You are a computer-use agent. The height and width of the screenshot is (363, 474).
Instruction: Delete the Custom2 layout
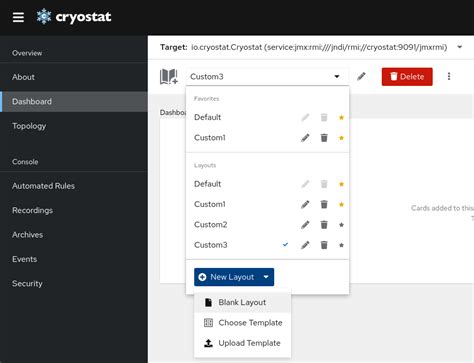[x=324, y=225]
